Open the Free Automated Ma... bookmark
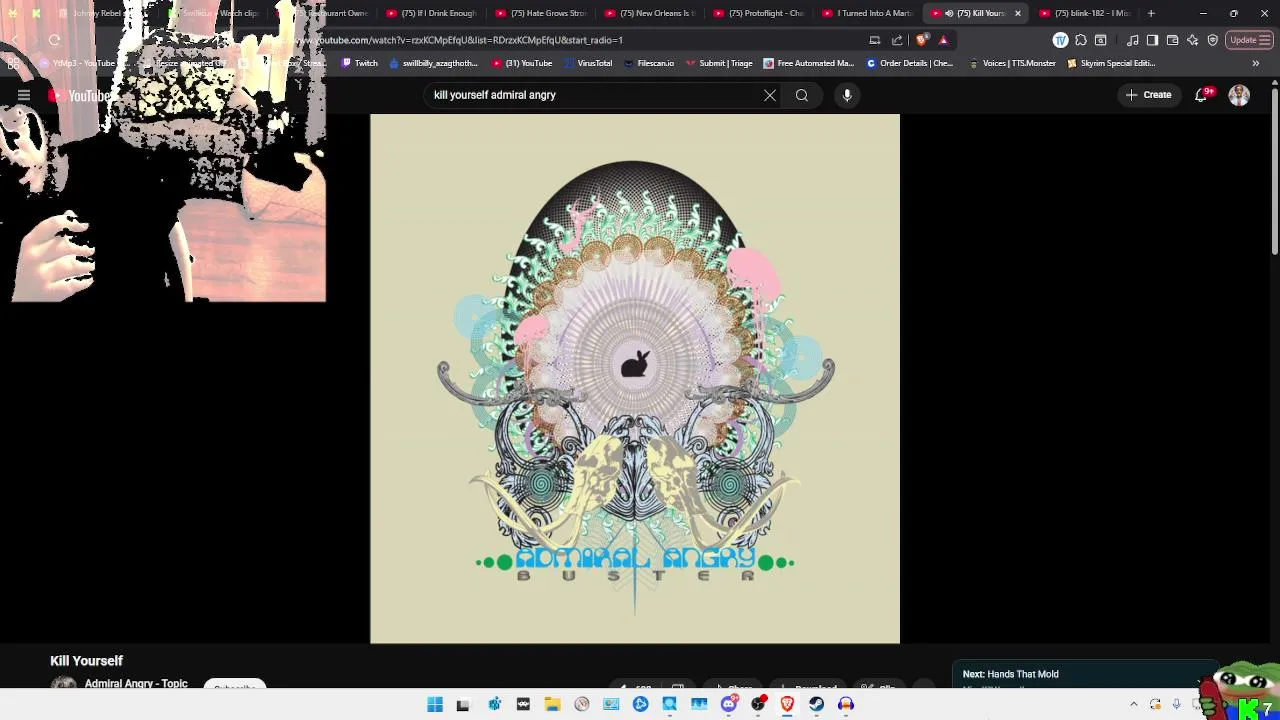The width and height of the screenshot is (1280, 720). click(x=808, y=63)
